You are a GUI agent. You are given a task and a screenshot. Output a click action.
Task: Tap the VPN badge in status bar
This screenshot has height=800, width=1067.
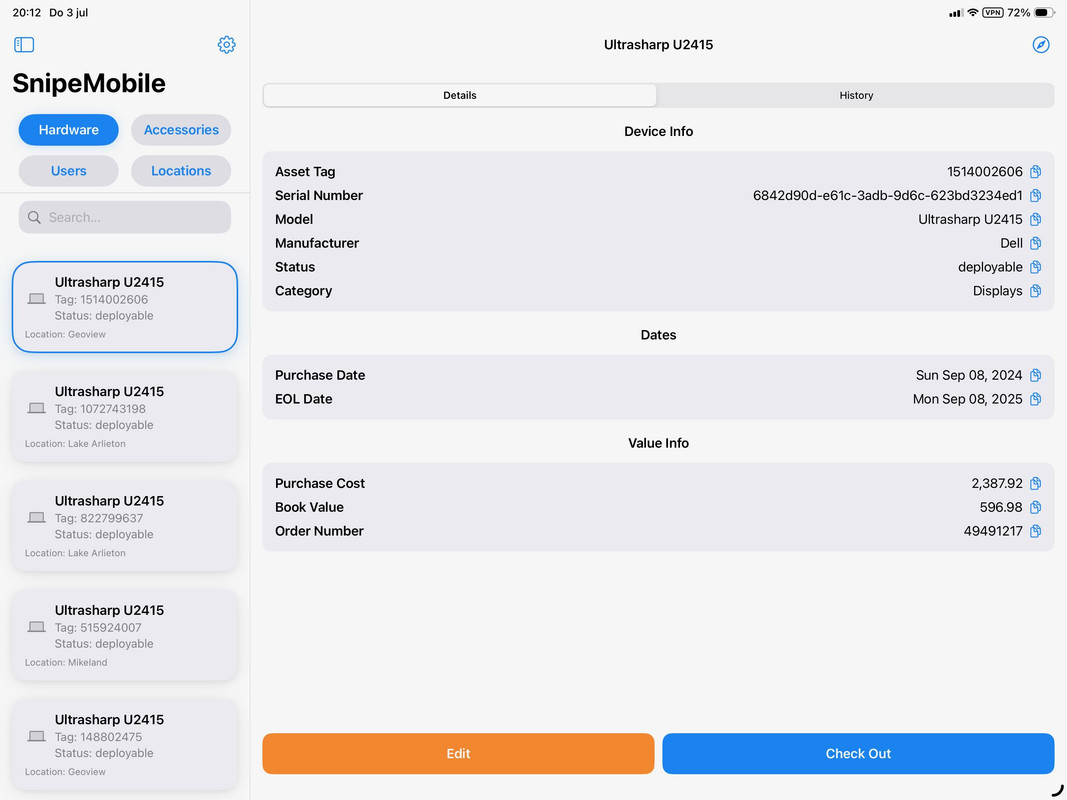point(993,12)
